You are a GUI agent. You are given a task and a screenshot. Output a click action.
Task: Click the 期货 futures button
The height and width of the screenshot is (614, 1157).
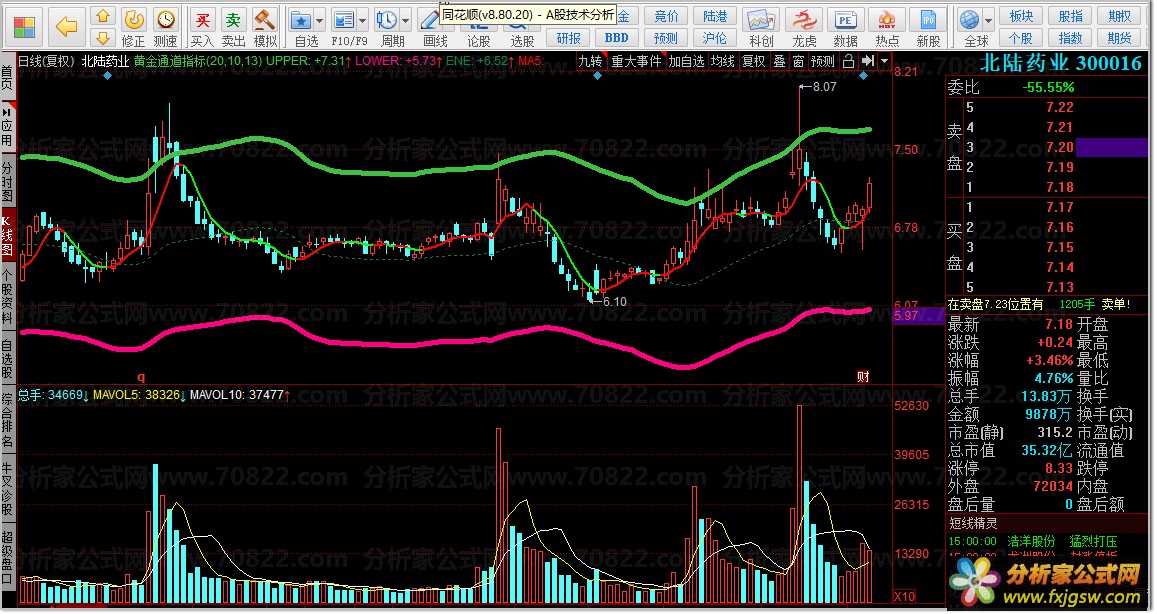[1119, 38]
